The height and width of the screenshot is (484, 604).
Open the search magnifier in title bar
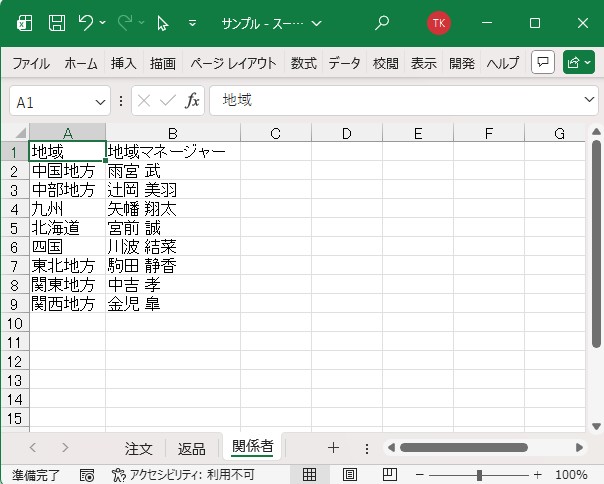[381, 22]
